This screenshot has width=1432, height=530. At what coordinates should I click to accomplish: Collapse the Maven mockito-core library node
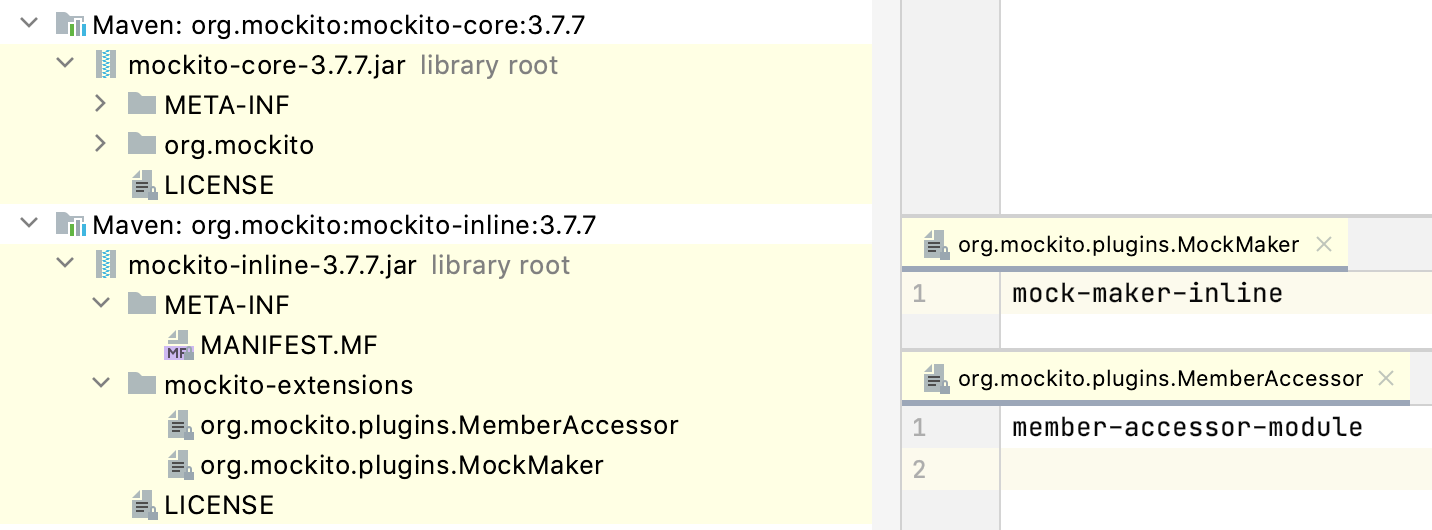pyautogui.click(x=28, y=24)
